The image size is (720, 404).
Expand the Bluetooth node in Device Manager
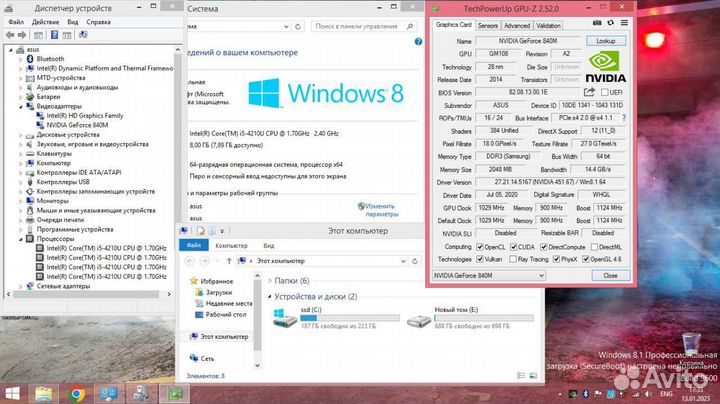click(x=20, y=59)
